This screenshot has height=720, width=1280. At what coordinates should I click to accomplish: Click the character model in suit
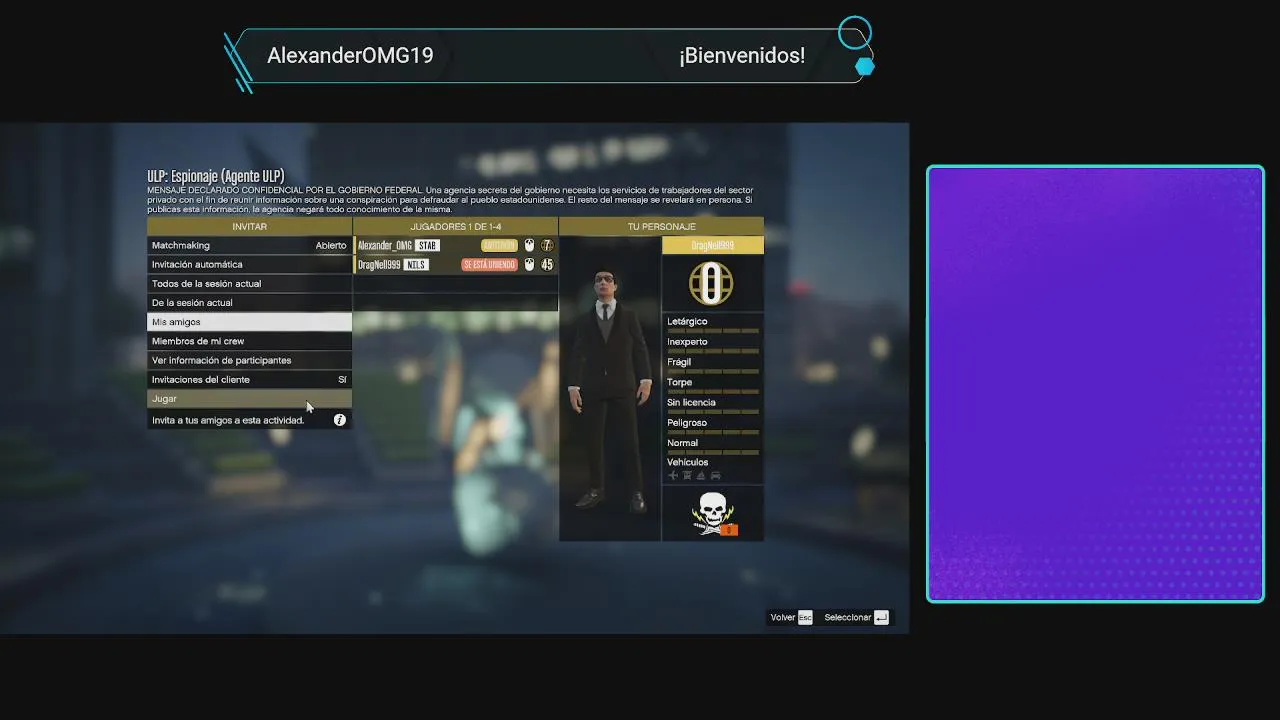point(608,390)
